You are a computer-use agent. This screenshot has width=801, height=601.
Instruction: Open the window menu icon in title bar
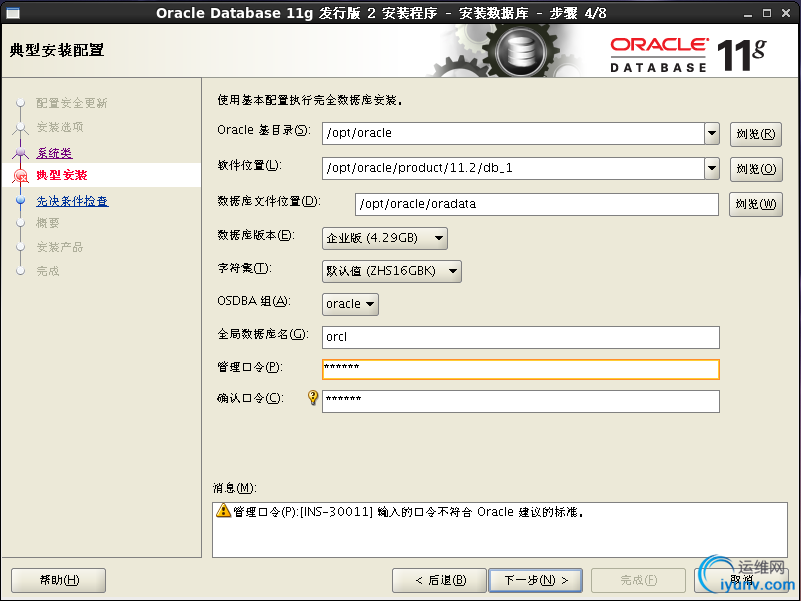coord(12,13)
